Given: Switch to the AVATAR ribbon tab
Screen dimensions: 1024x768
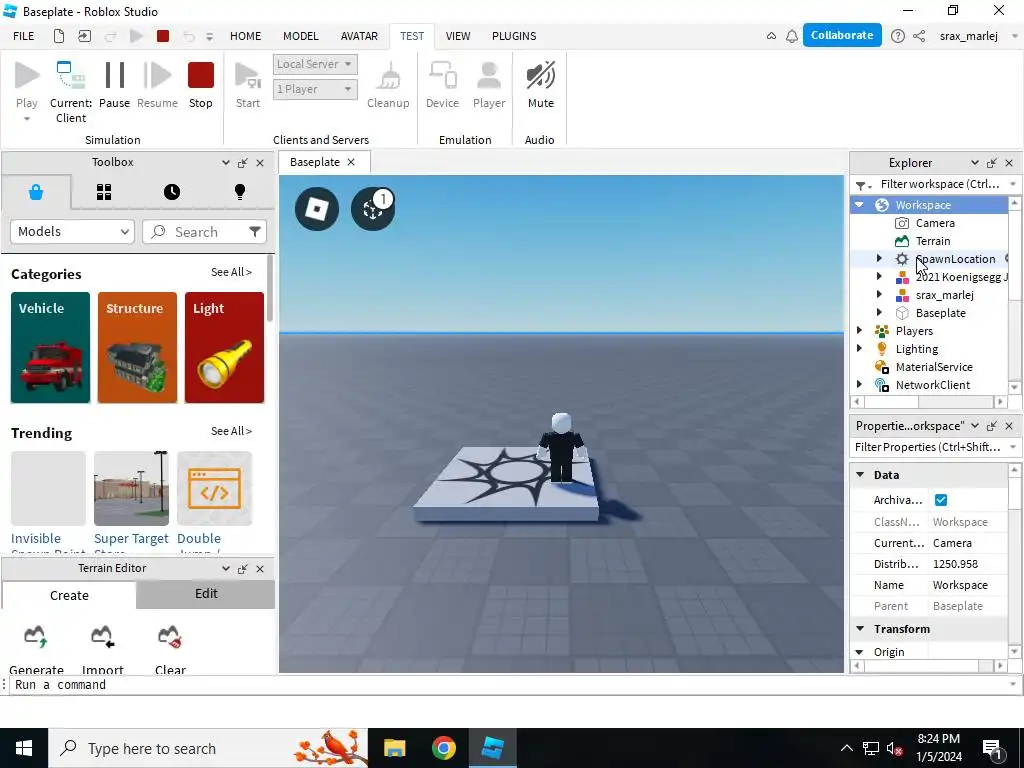Looking at the screenshot, I should point(359,36).
